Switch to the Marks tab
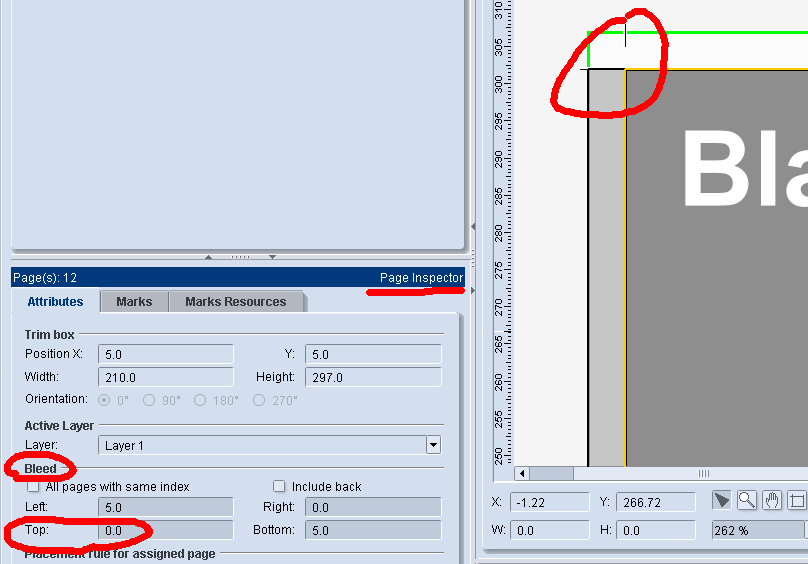 (x=134, y=302)
